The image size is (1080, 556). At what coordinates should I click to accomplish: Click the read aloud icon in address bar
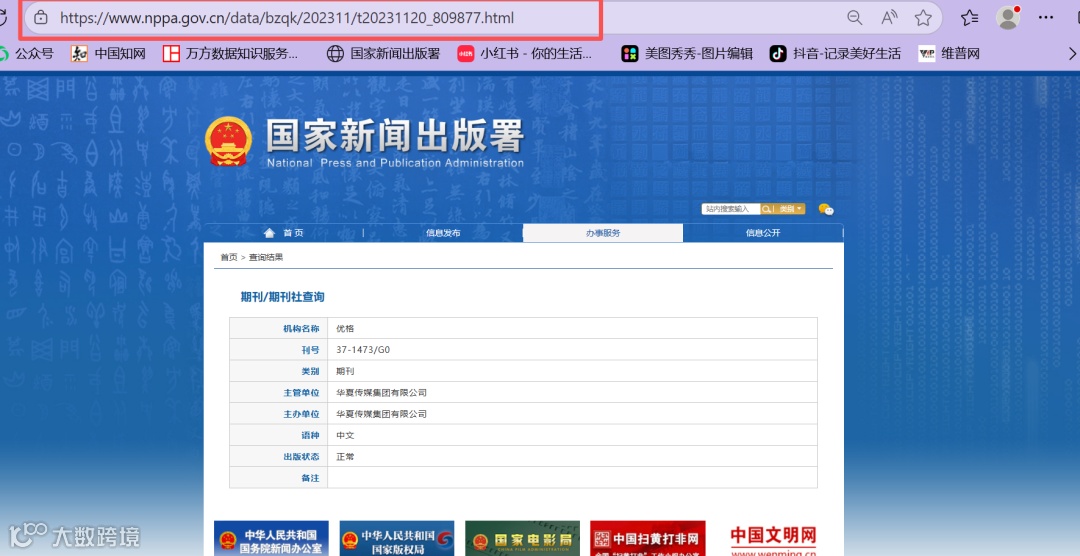[x=889, y=18]
